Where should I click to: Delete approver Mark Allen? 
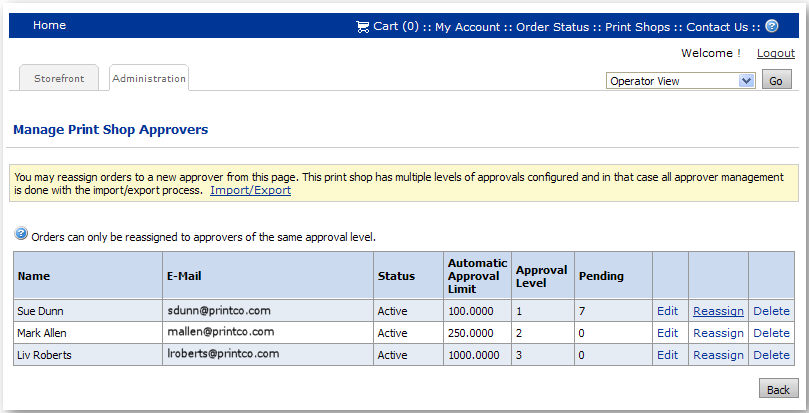point(771,333)
